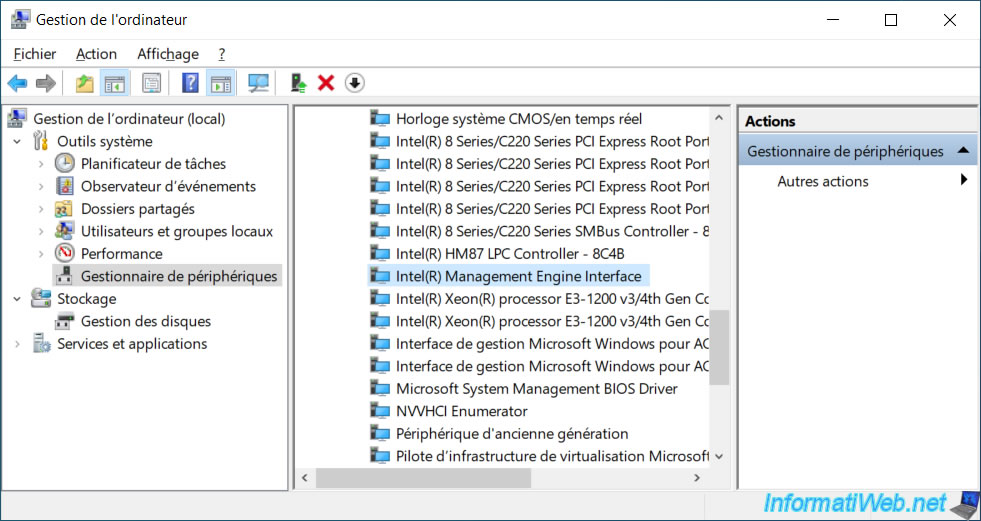Click the Up one level folder icon
Screen dimensions: 981x521
[84, 83]
